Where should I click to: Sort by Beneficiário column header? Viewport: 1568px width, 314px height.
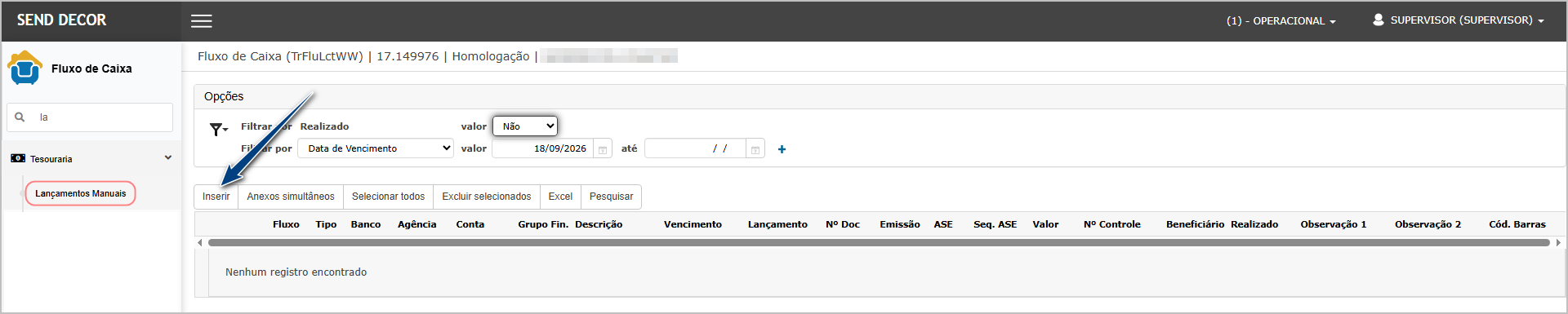coord(1195,224)
